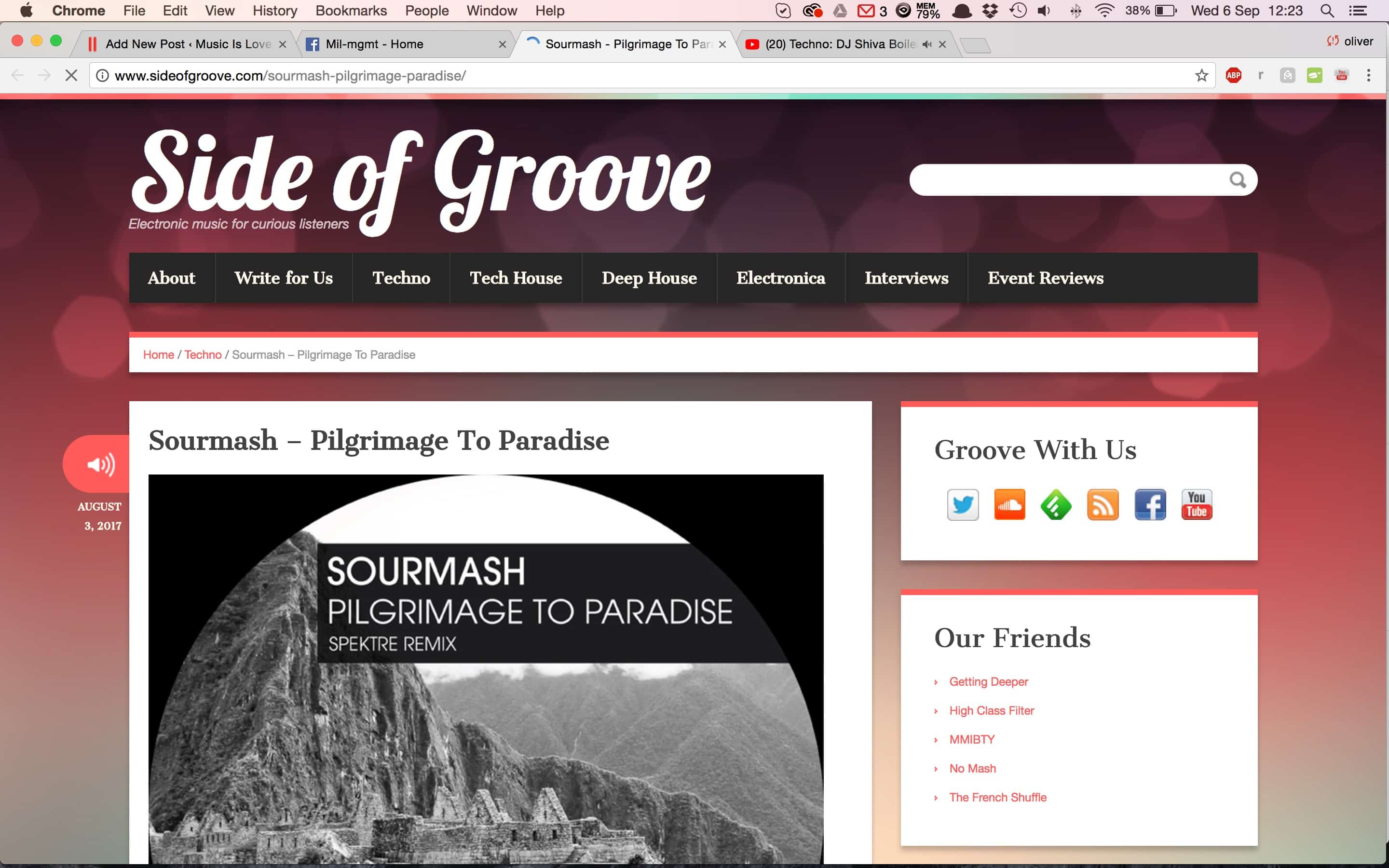Open the SoundCloud icon under Groove With Us
Viewport: 1389px width, 868px height.
[1009, 504]
